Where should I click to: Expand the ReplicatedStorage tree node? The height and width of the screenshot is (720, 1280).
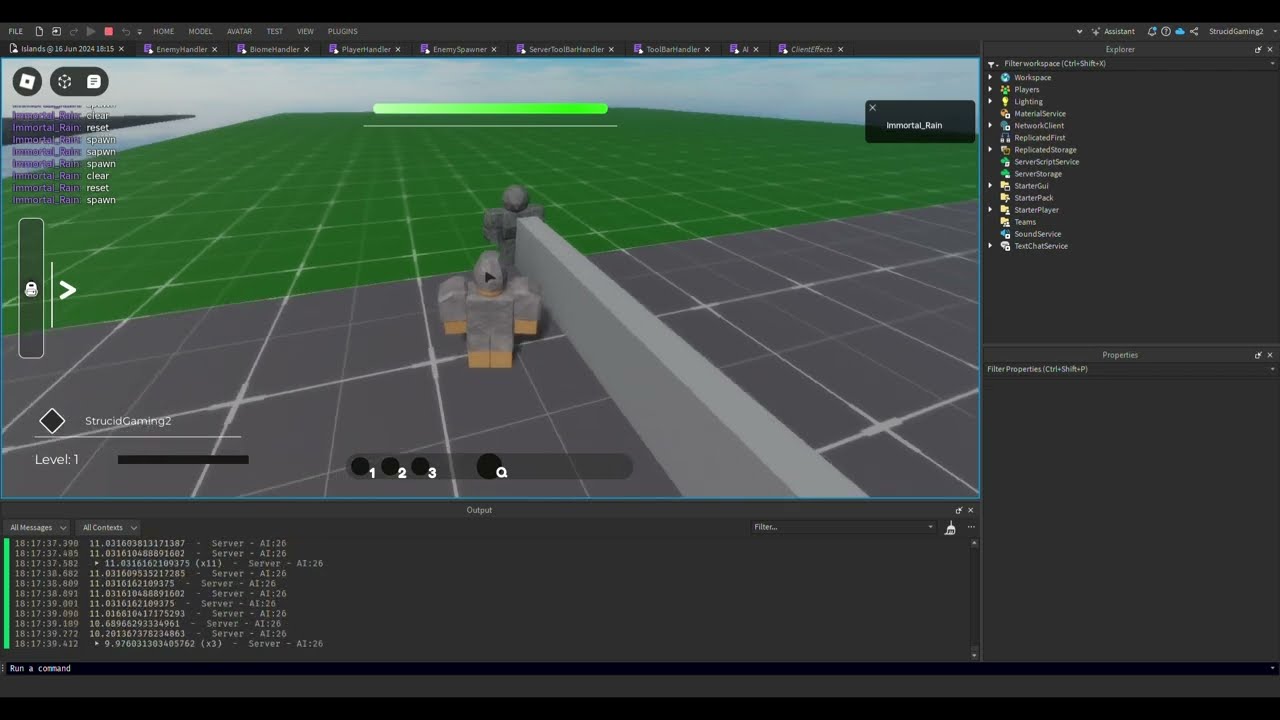(x=991, y=149)
